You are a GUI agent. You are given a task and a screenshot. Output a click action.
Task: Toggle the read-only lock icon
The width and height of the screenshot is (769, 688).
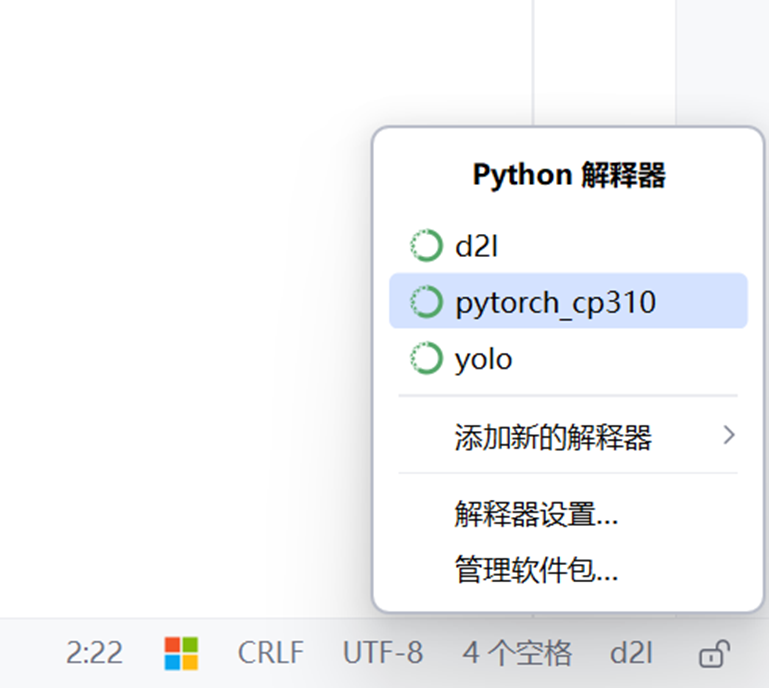point(714,654)
